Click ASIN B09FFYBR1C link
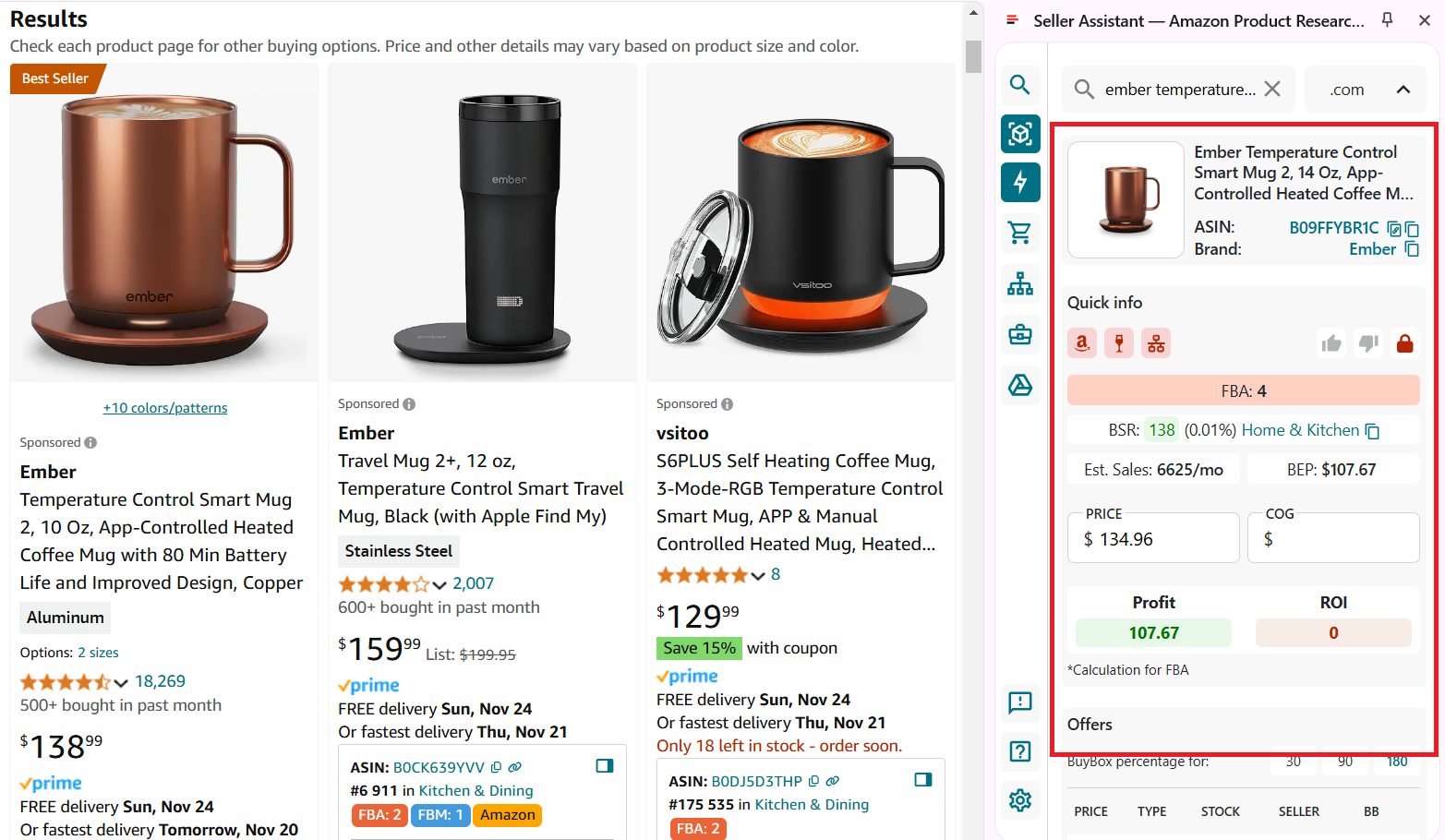The height and width of the screenshot is (840, 1445). (x=1333, y=228)
